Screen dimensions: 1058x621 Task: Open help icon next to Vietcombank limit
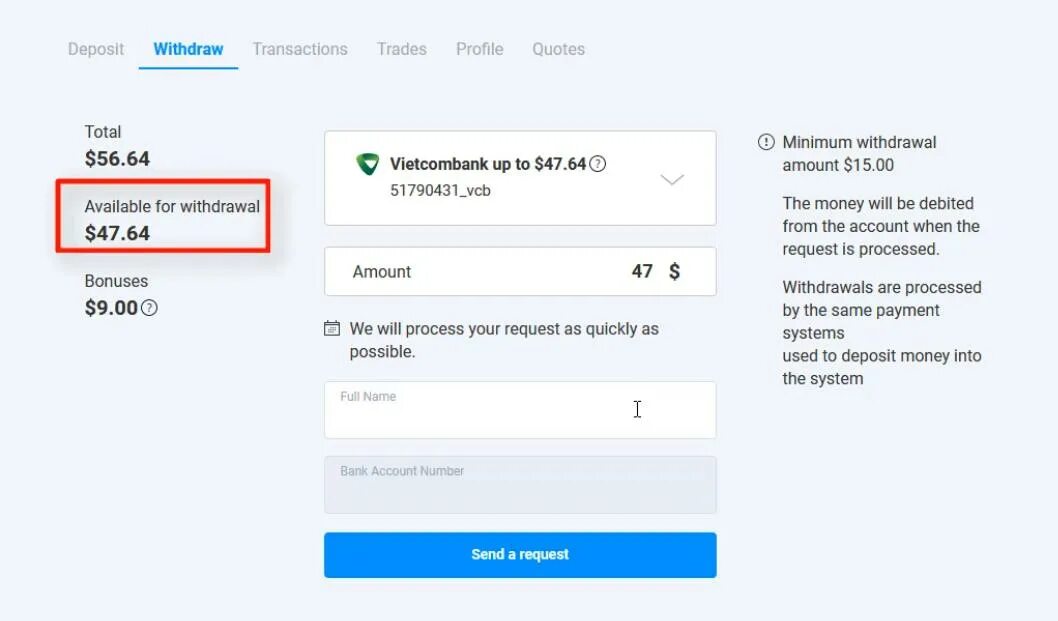click(598, 164)
